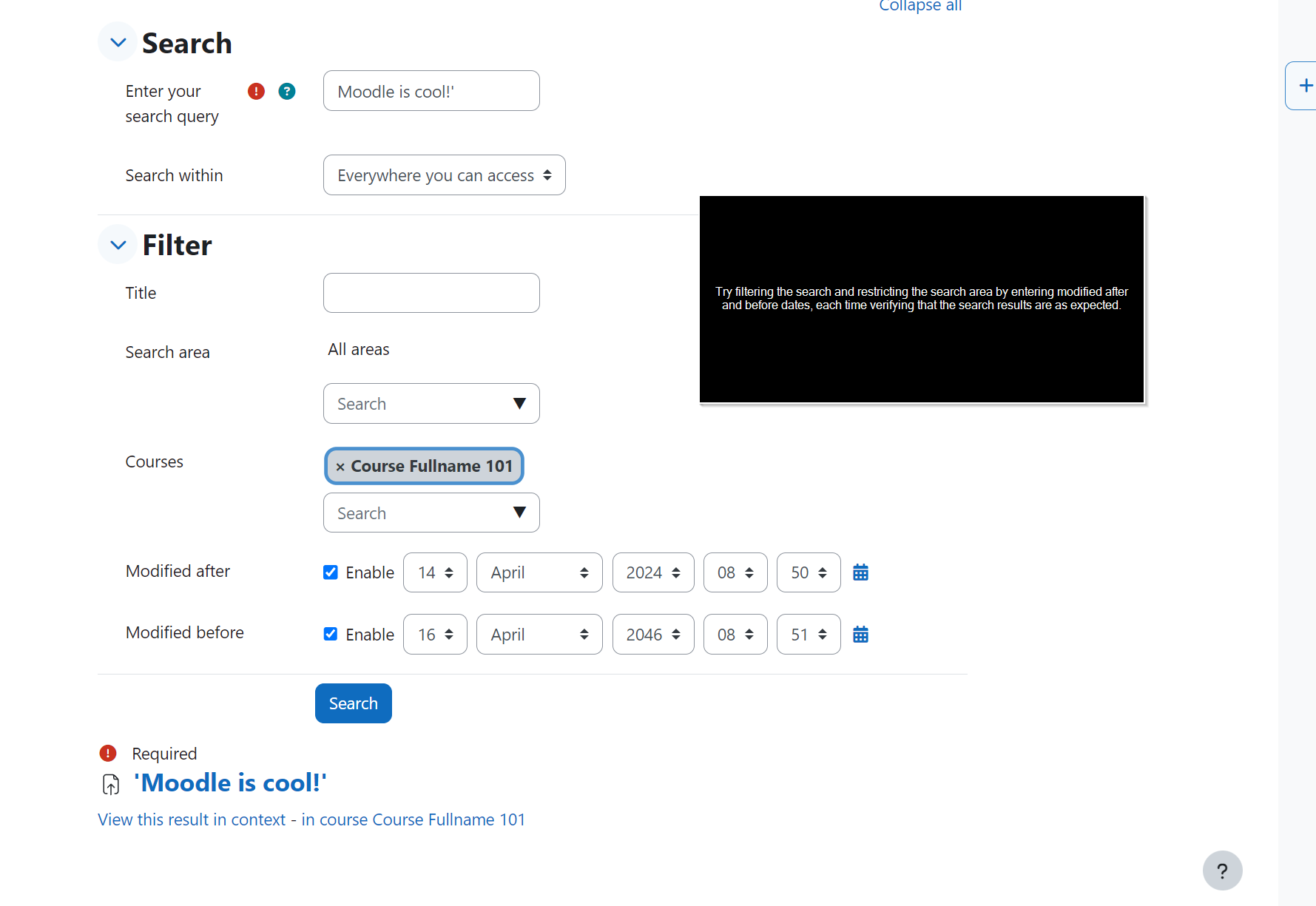
Task: Open the in course Course Fullname 101 link
Action: click(413, 819)
